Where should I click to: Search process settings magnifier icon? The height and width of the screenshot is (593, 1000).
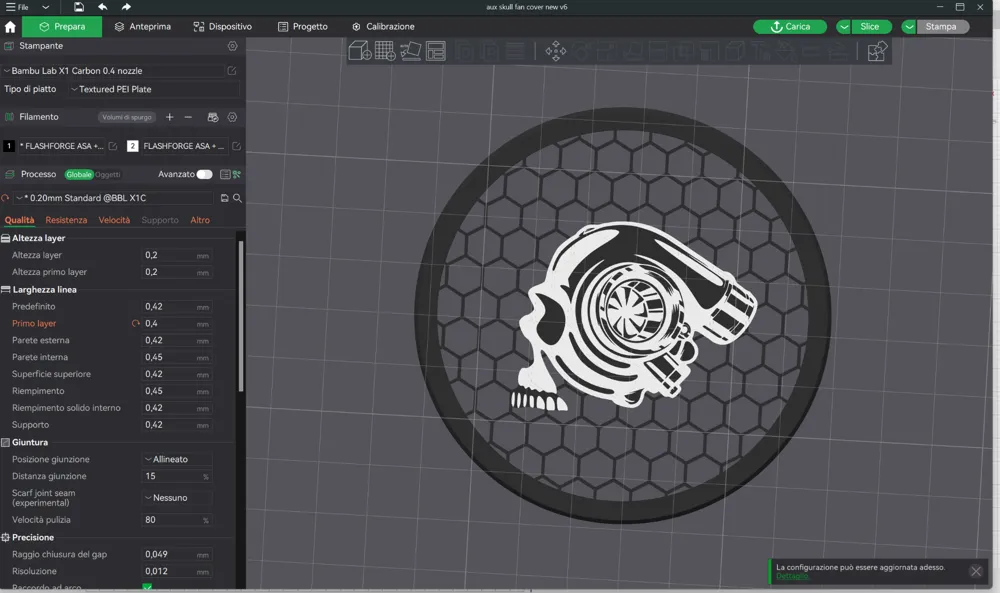coord(237,198)
